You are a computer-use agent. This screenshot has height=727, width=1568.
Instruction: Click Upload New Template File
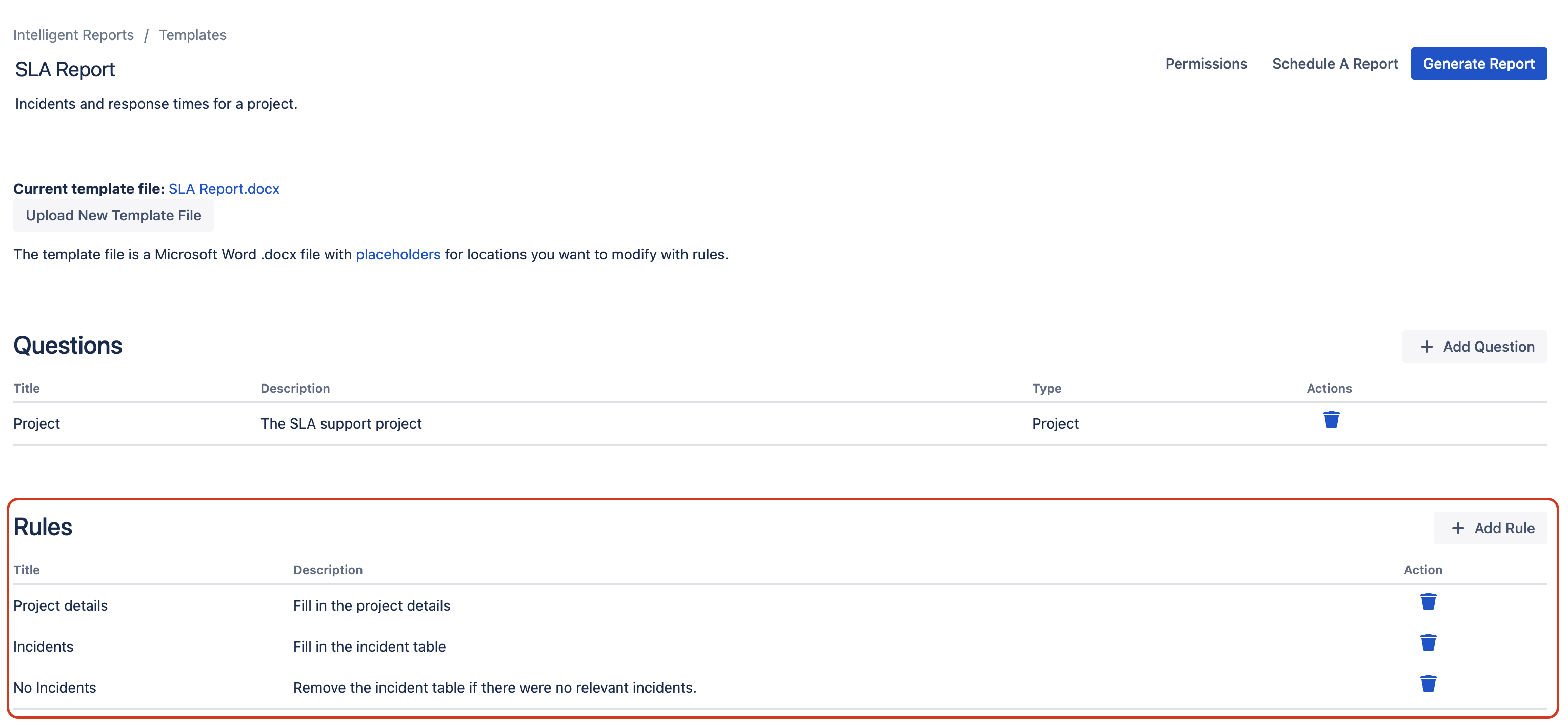[113, 215]
